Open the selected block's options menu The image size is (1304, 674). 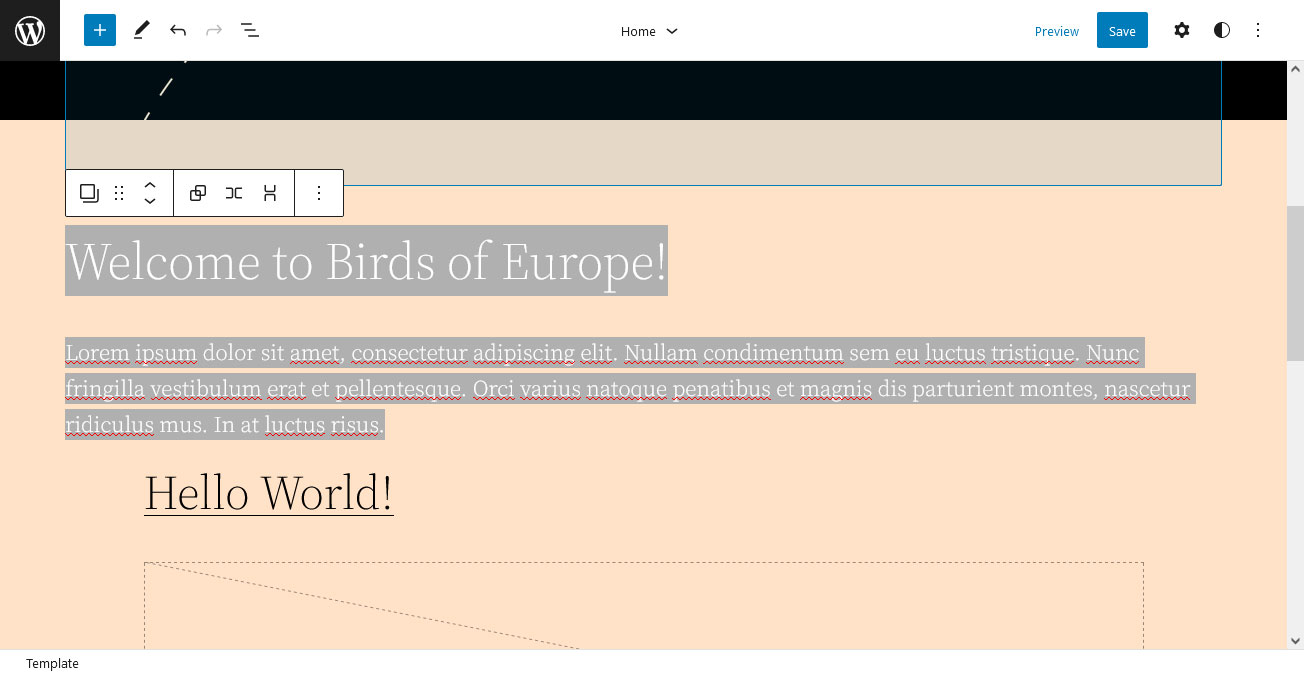click(319, 192)
